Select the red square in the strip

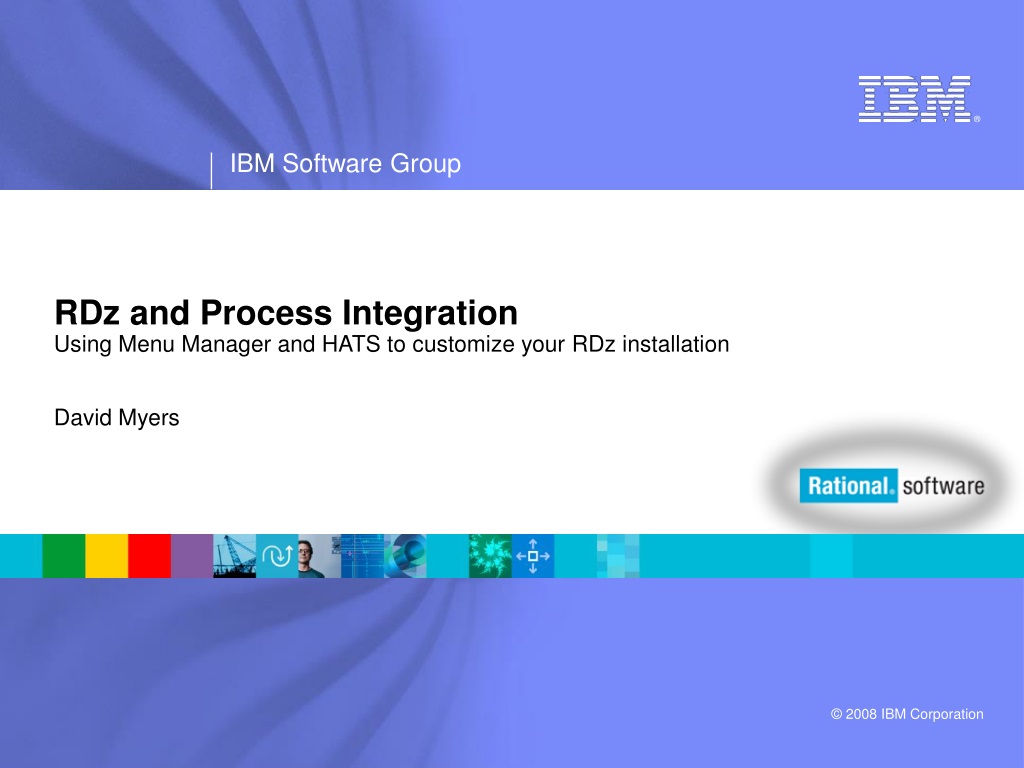coord(150,556)
